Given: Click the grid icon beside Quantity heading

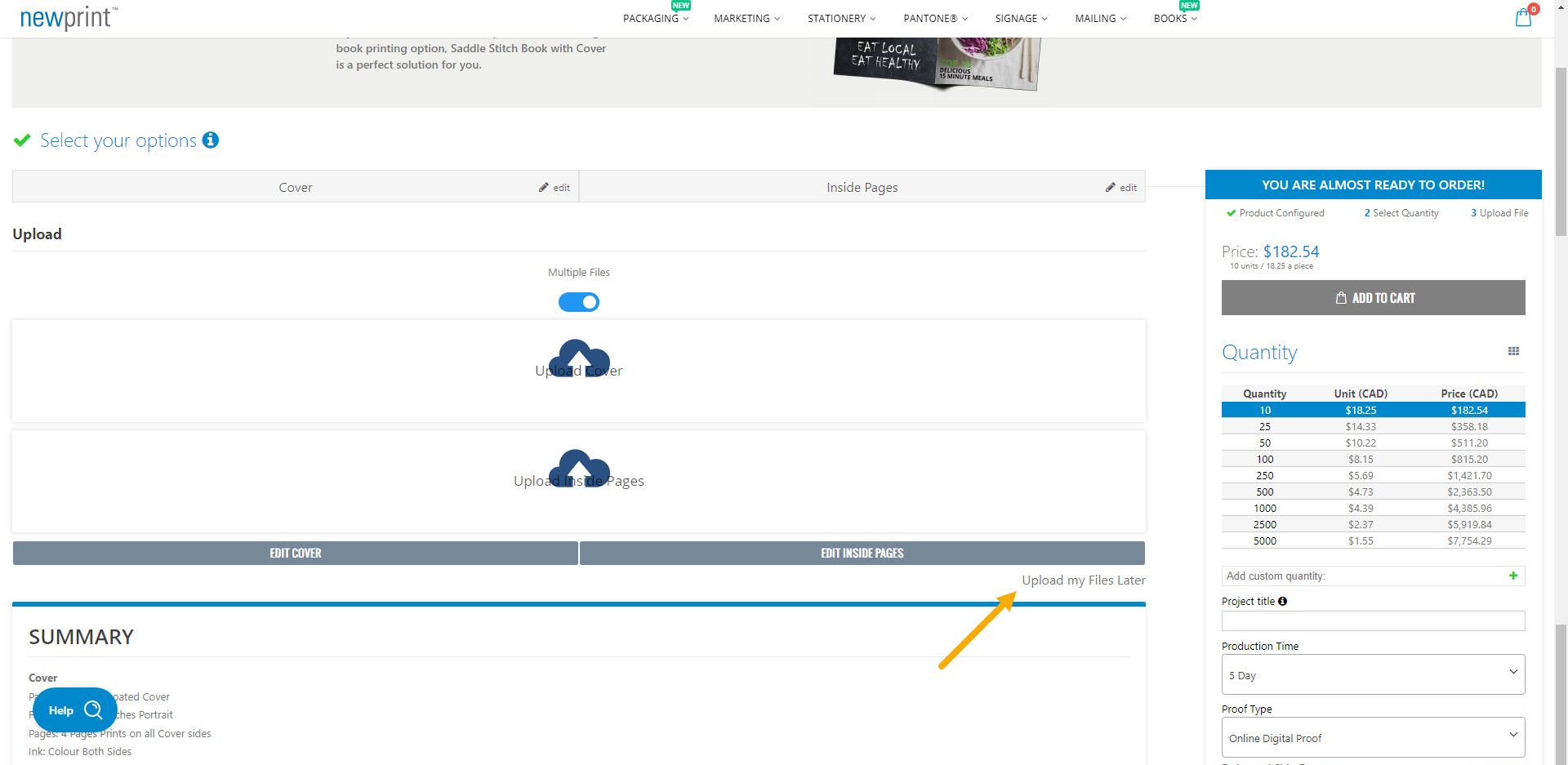Looking at the screenshot, I should click(1513, 351).
